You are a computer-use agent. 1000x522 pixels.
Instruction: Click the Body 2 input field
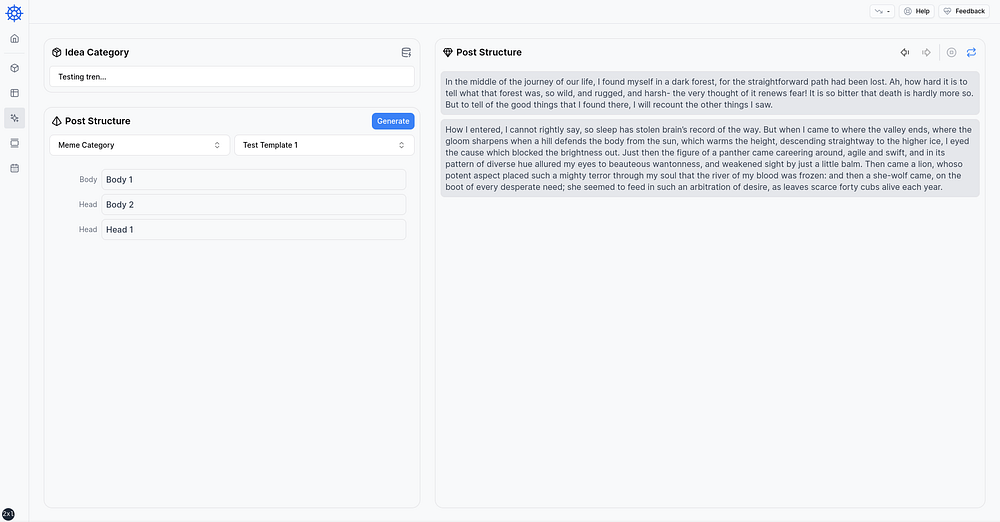[254, 205]
